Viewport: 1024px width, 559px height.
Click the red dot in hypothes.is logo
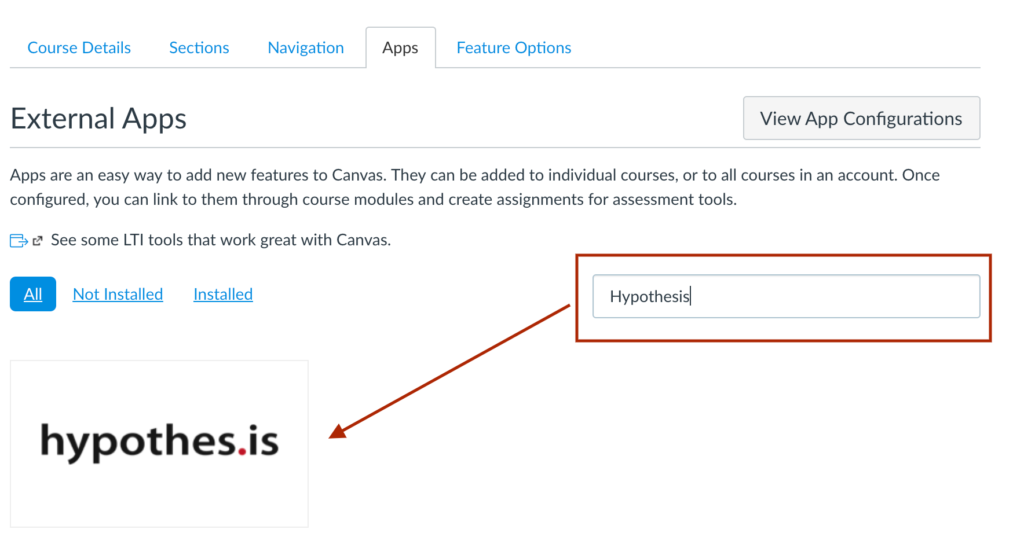point(242,451)
